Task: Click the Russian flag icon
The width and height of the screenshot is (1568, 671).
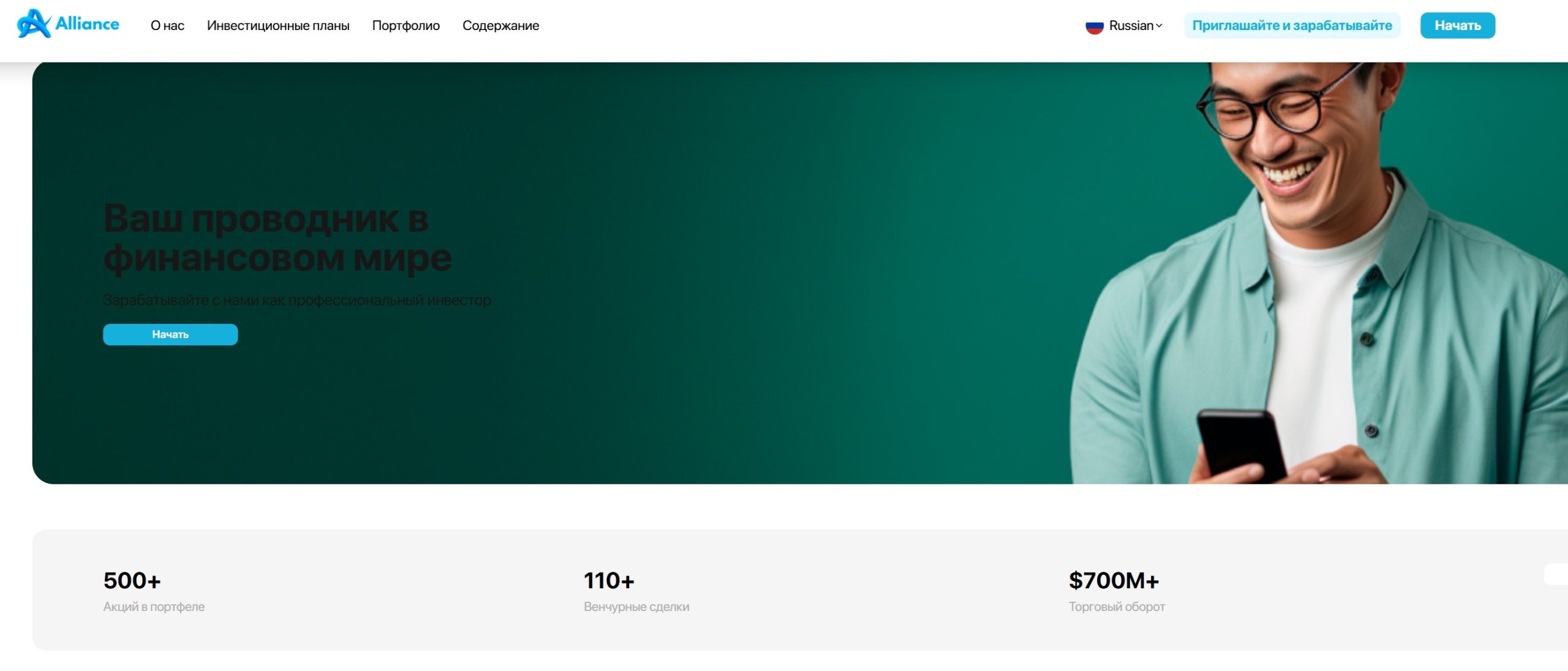Action: (x=1095, y=26)
